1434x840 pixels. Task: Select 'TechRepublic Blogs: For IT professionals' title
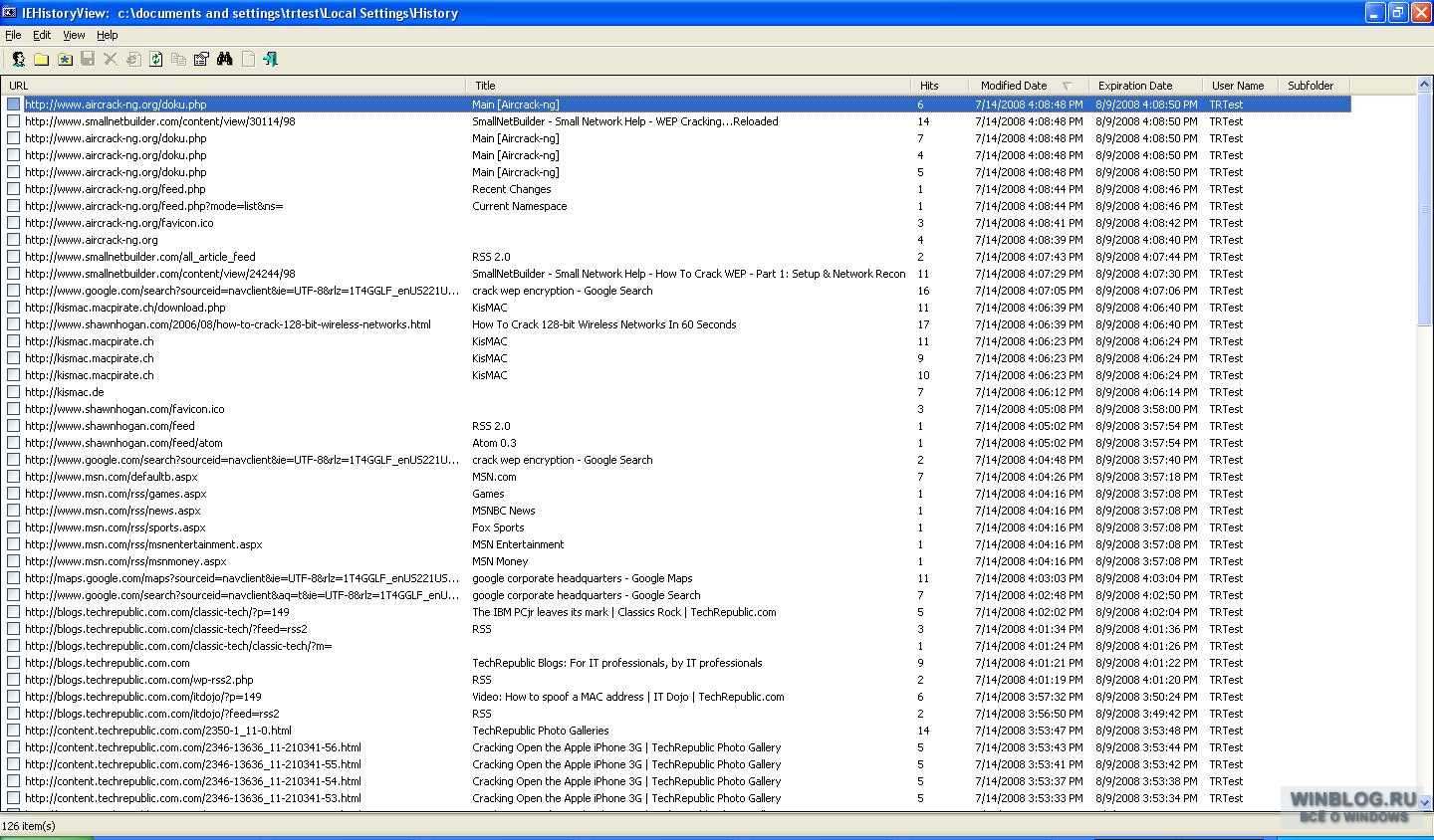coord(617,663)
